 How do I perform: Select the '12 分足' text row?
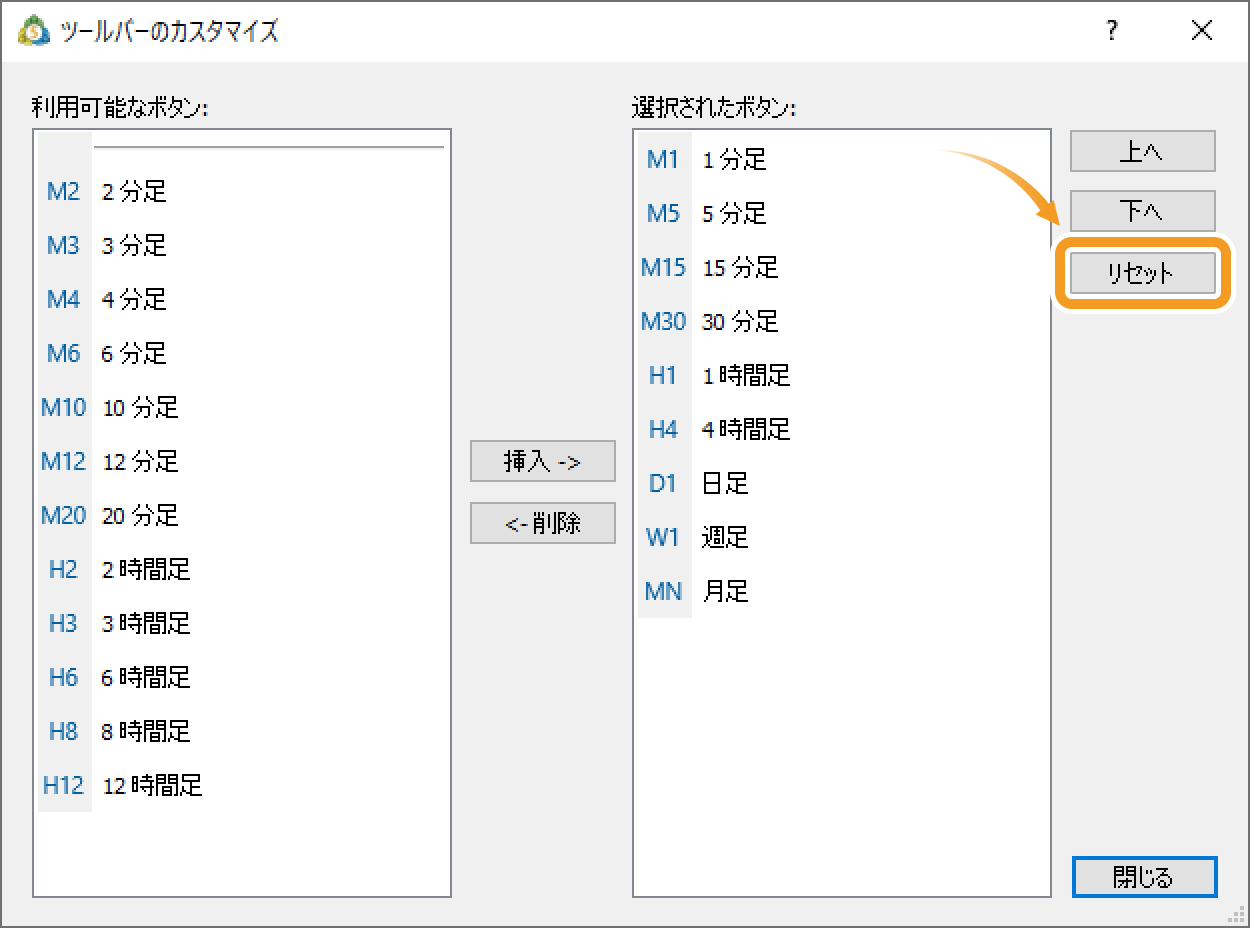coord(140,462)
